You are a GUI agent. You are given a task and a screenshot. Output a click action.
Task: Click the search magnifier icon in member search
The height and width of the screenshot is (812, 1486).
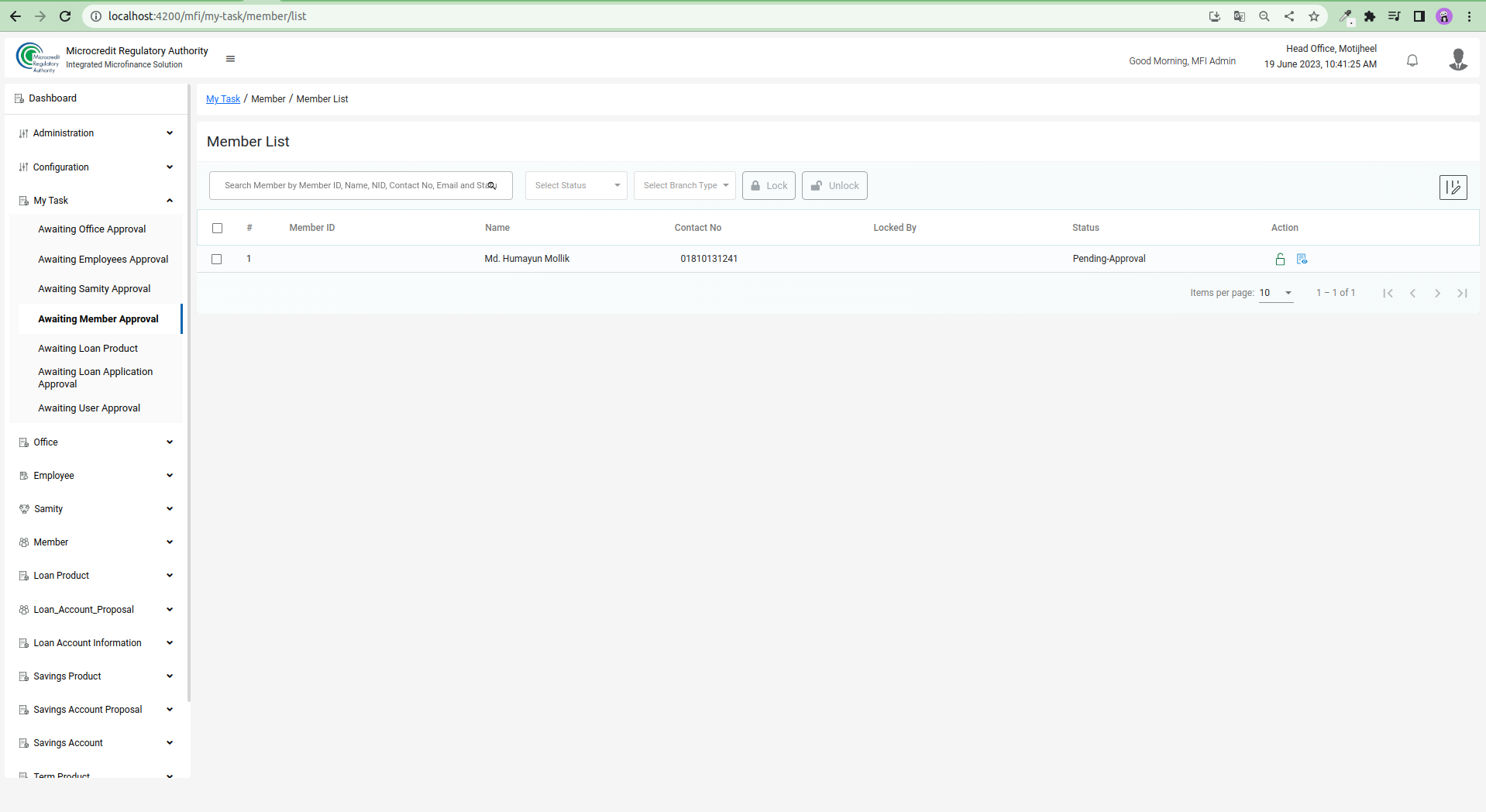491,186
